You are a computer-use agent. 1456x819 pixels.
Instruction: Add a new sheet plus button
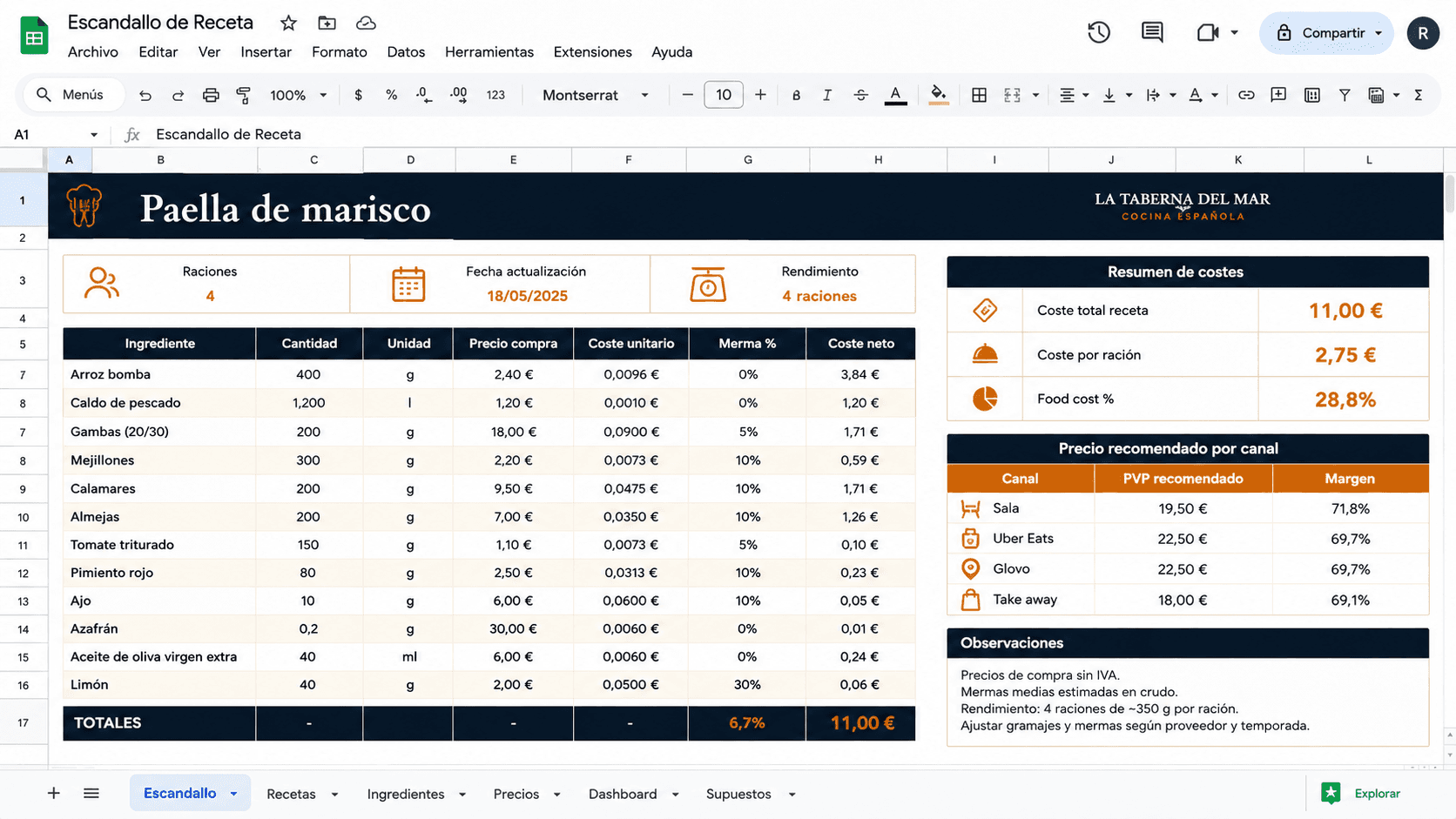pos(53,793)
